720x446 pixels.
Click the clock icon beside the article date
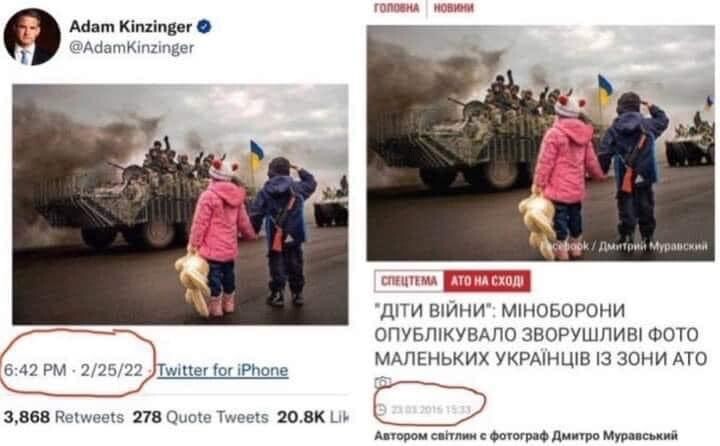point(381,409)
